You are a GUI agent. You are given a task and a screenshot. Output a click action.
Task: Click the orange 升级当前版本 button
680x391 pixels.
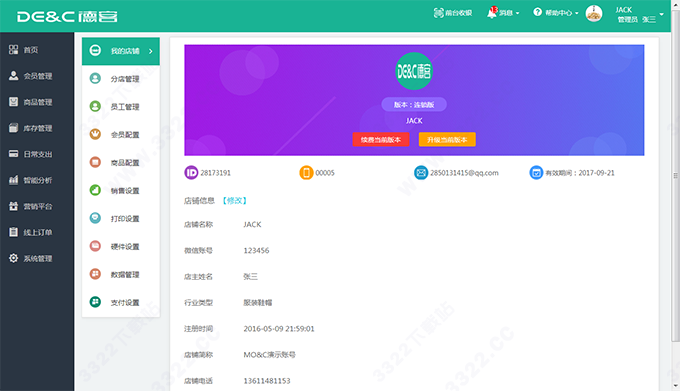pyautogui.click(x=447, y=140)
